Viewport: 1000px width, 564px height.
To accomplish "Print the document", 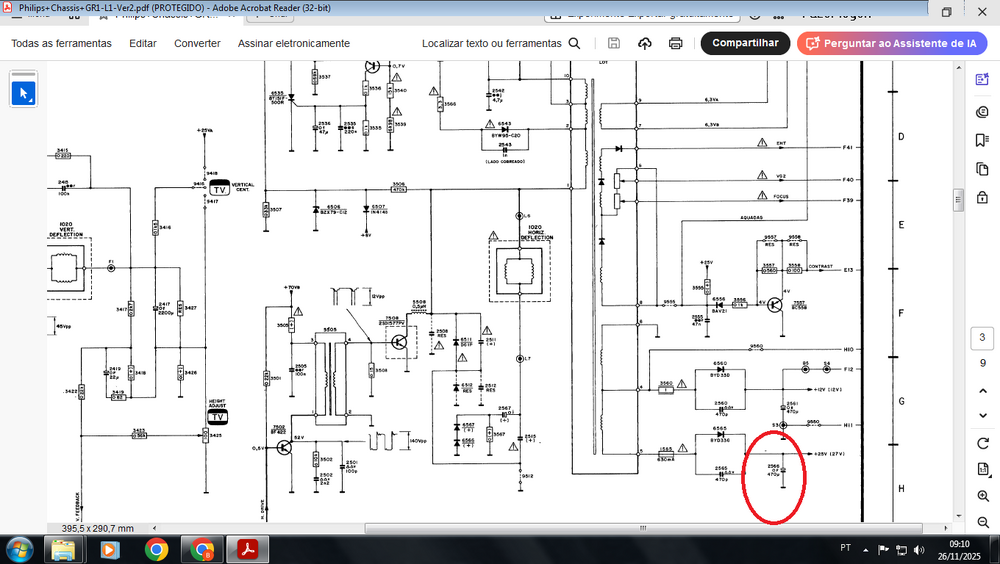I will point(675,43).
